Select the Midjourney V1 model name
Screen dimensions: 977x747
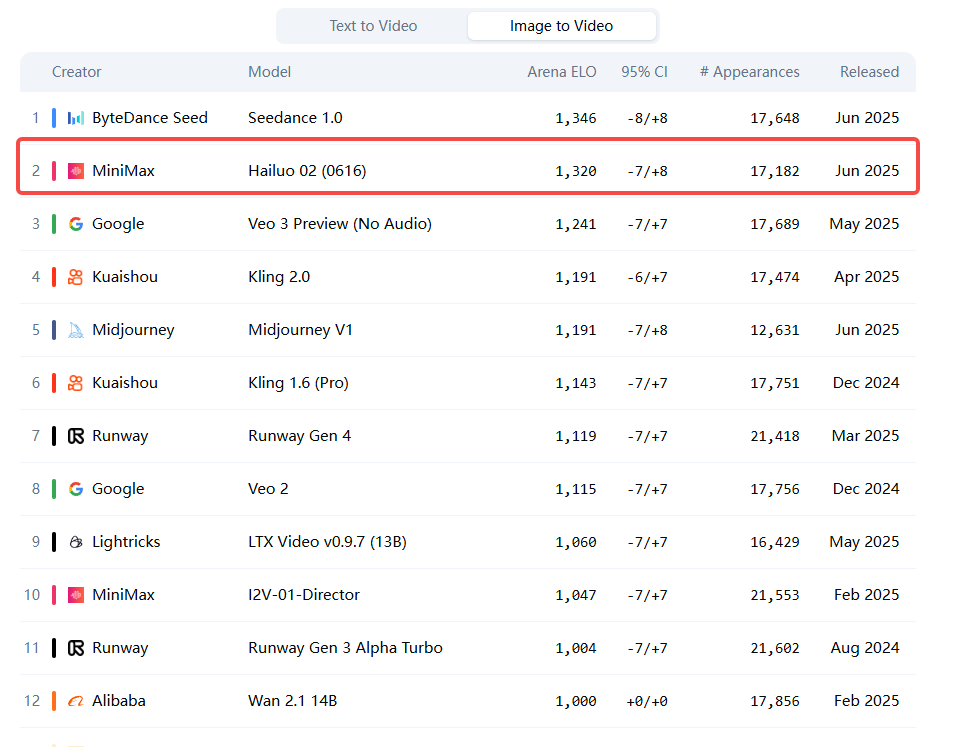300,330
